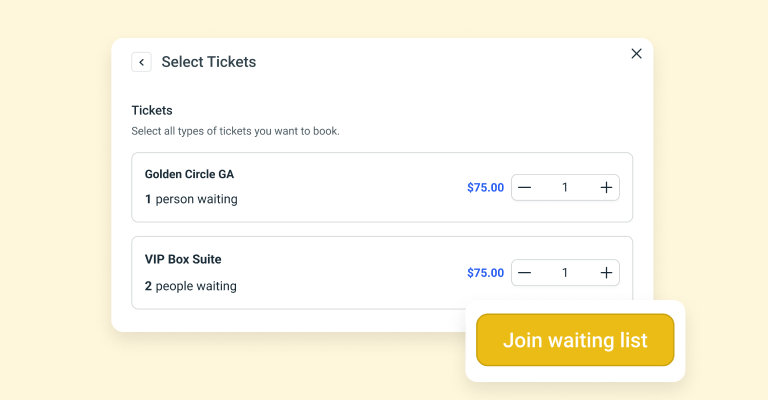Click the $75.00 price for Golden Circle GA
Screen dimensions: 768x400
tap(485, 188)
